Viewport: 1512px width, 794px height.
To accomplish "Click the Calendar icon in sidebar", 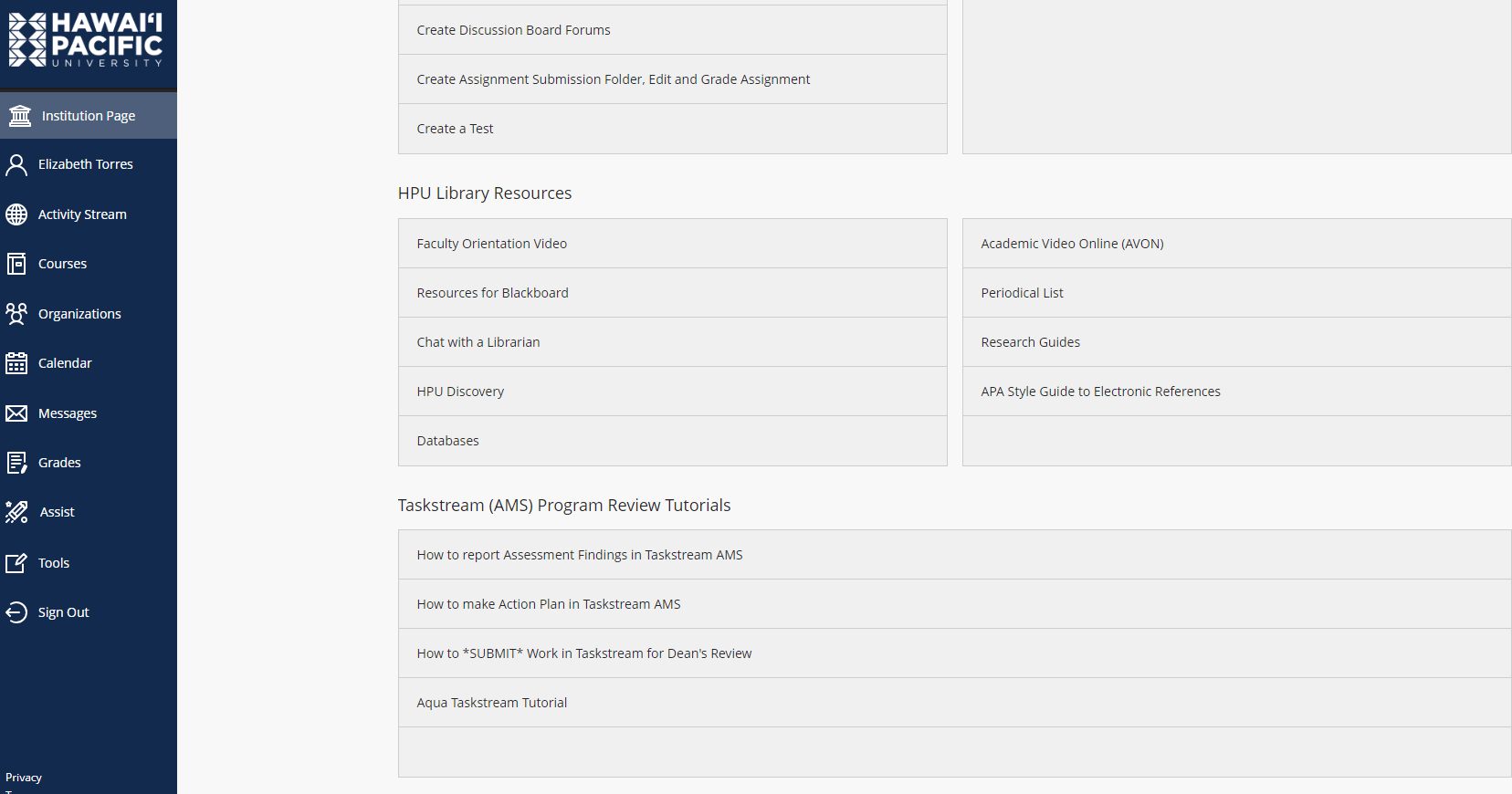I will tap(16, 363).
